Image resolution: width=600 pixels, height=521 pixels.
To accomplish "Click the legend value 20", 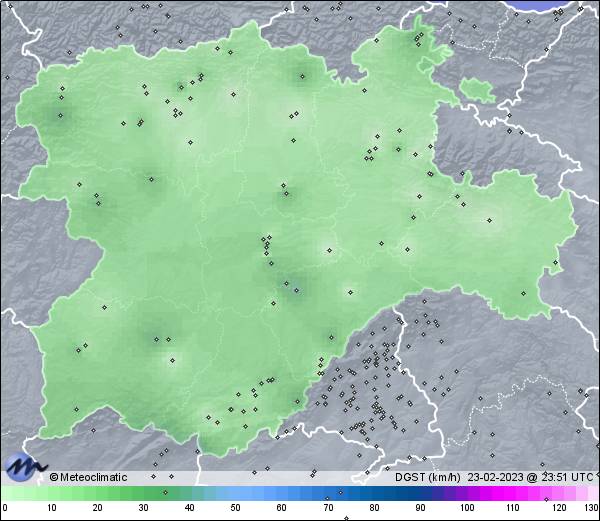I will (98, 508).
